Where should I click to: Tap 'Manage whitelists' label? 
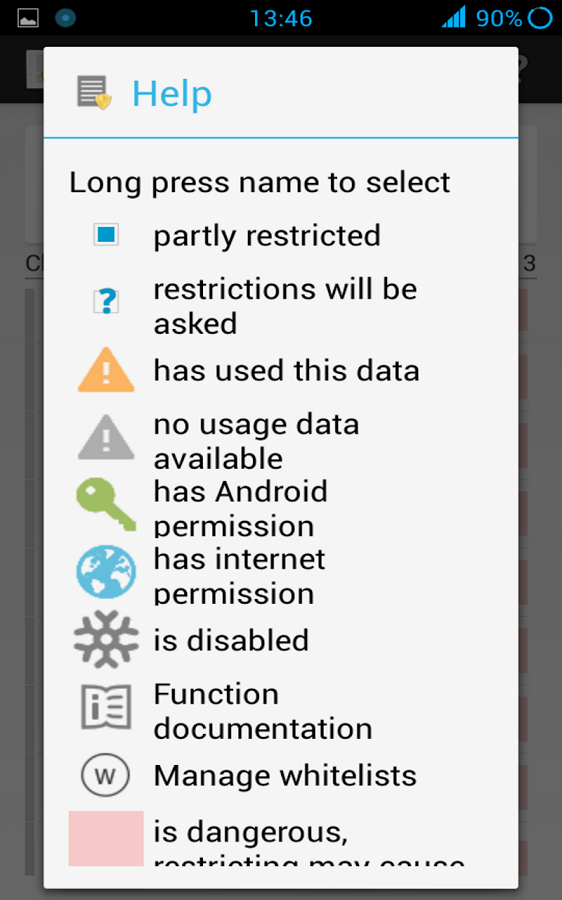pyautogui.click(x=285, y=775)
